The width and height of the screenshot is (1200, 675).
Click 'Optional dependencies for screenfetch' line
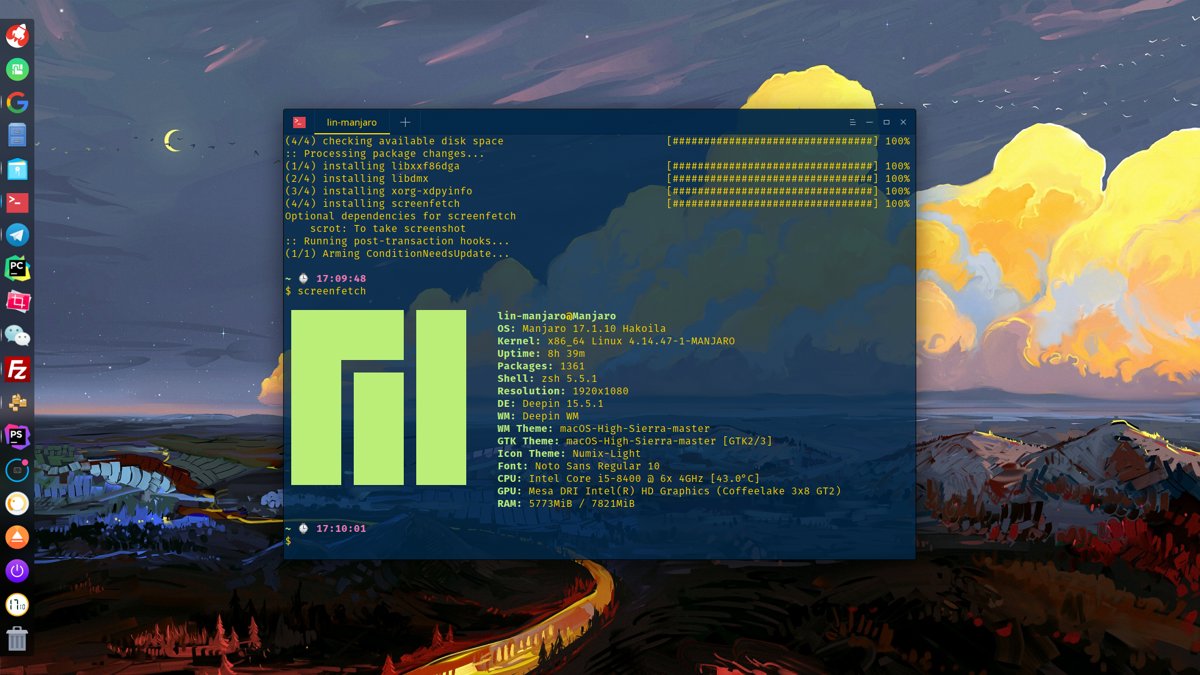click(x=401, y=216)
